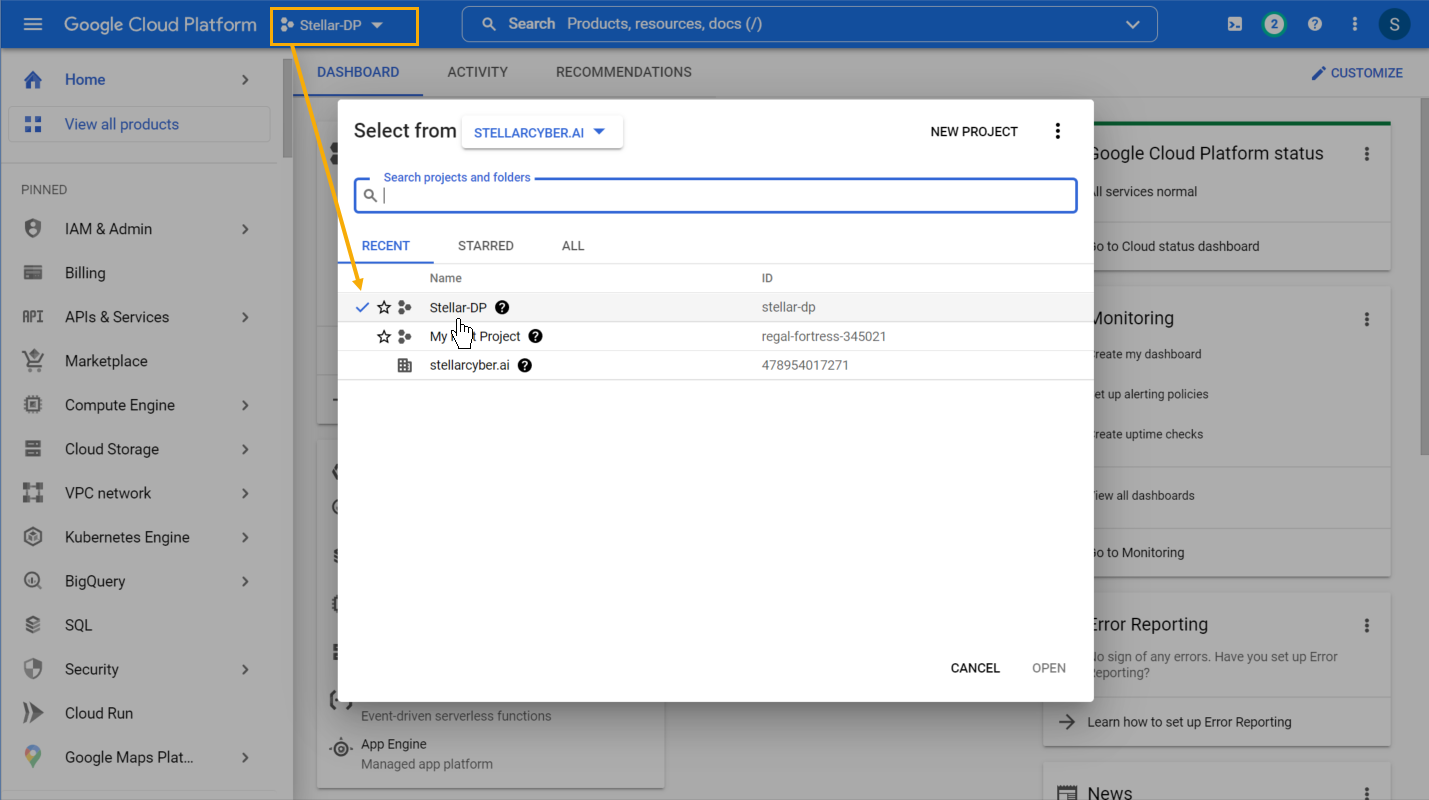Star the regal-fortress-345021 project
Viewport: 1429px width, 800px height.
[x=384, y=337]
